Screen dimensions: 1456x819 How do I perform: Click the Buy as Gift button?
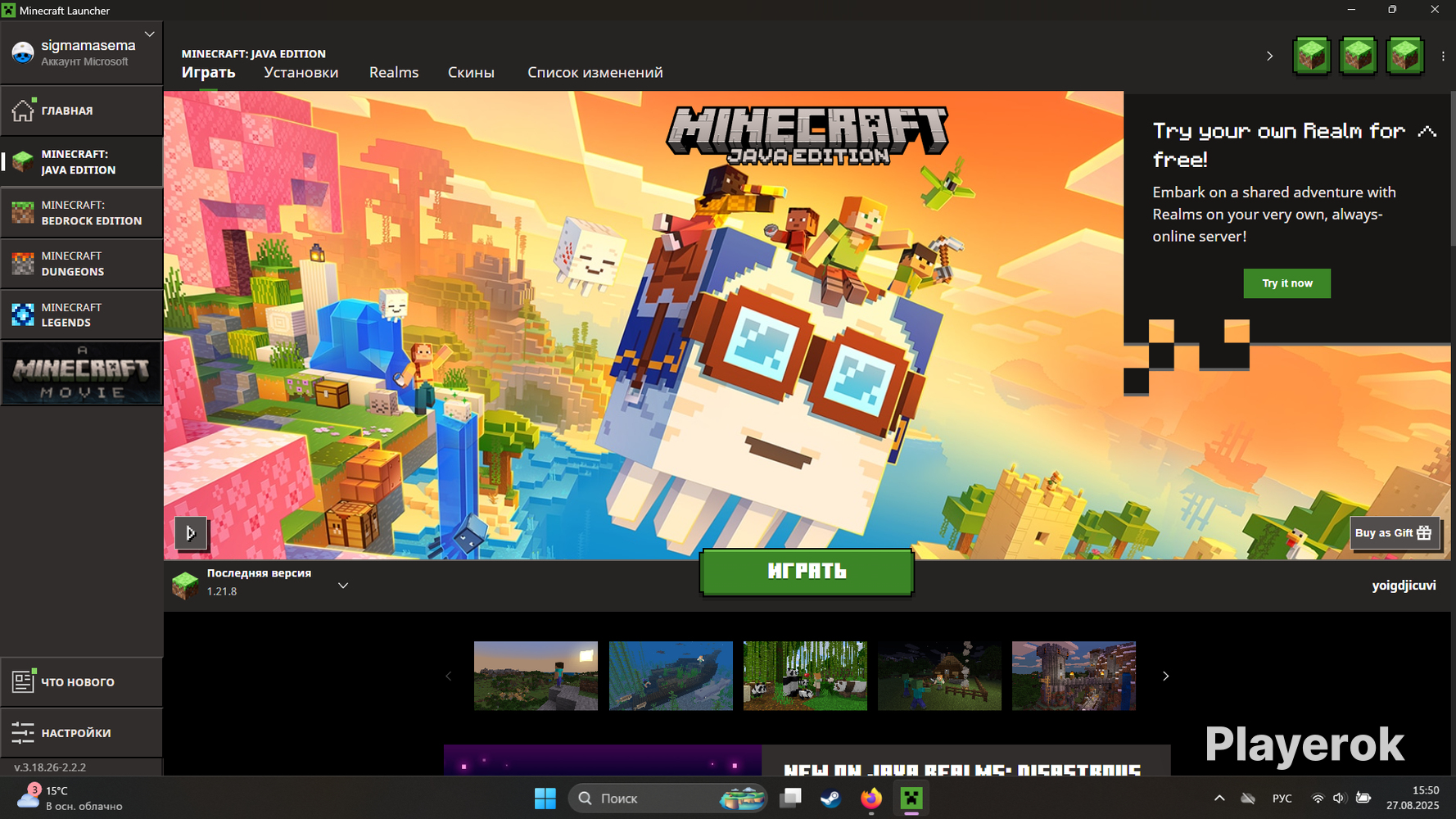tap(1393, 533)
